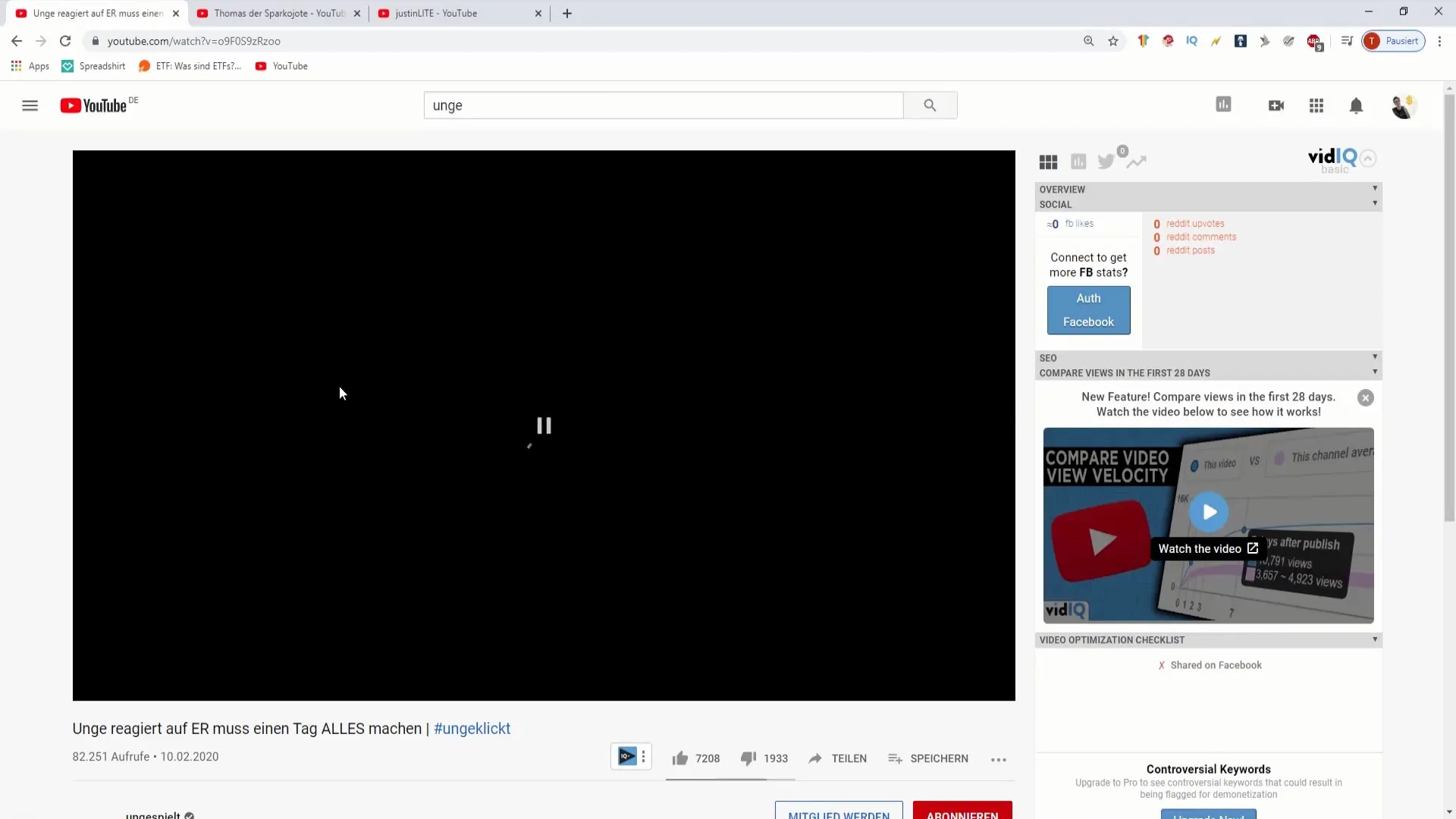The image size is (1456, 819).
Task: Click the Watch the video link
Action: click(1208, 548)
